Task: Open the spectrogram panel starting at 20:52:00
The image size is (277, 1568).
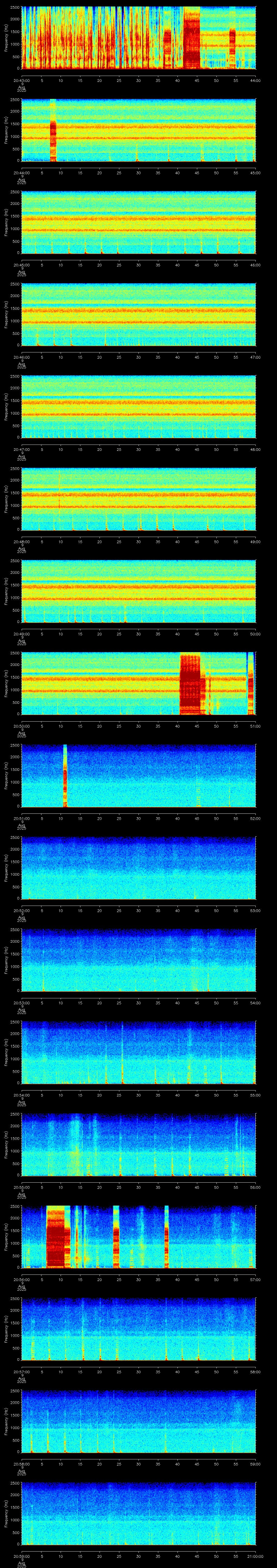Action: (139, 868)
